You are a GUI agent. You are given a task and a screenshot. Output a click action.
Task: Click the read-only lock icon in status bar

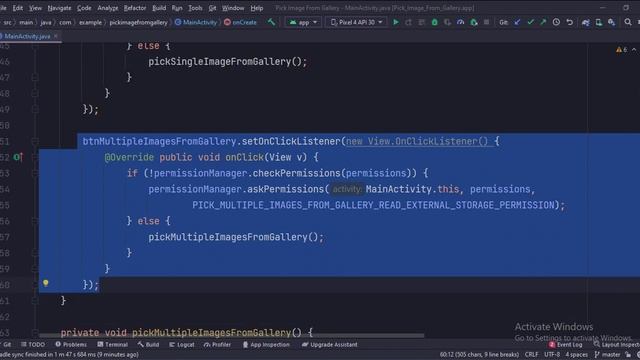click(x=628, y=355)
